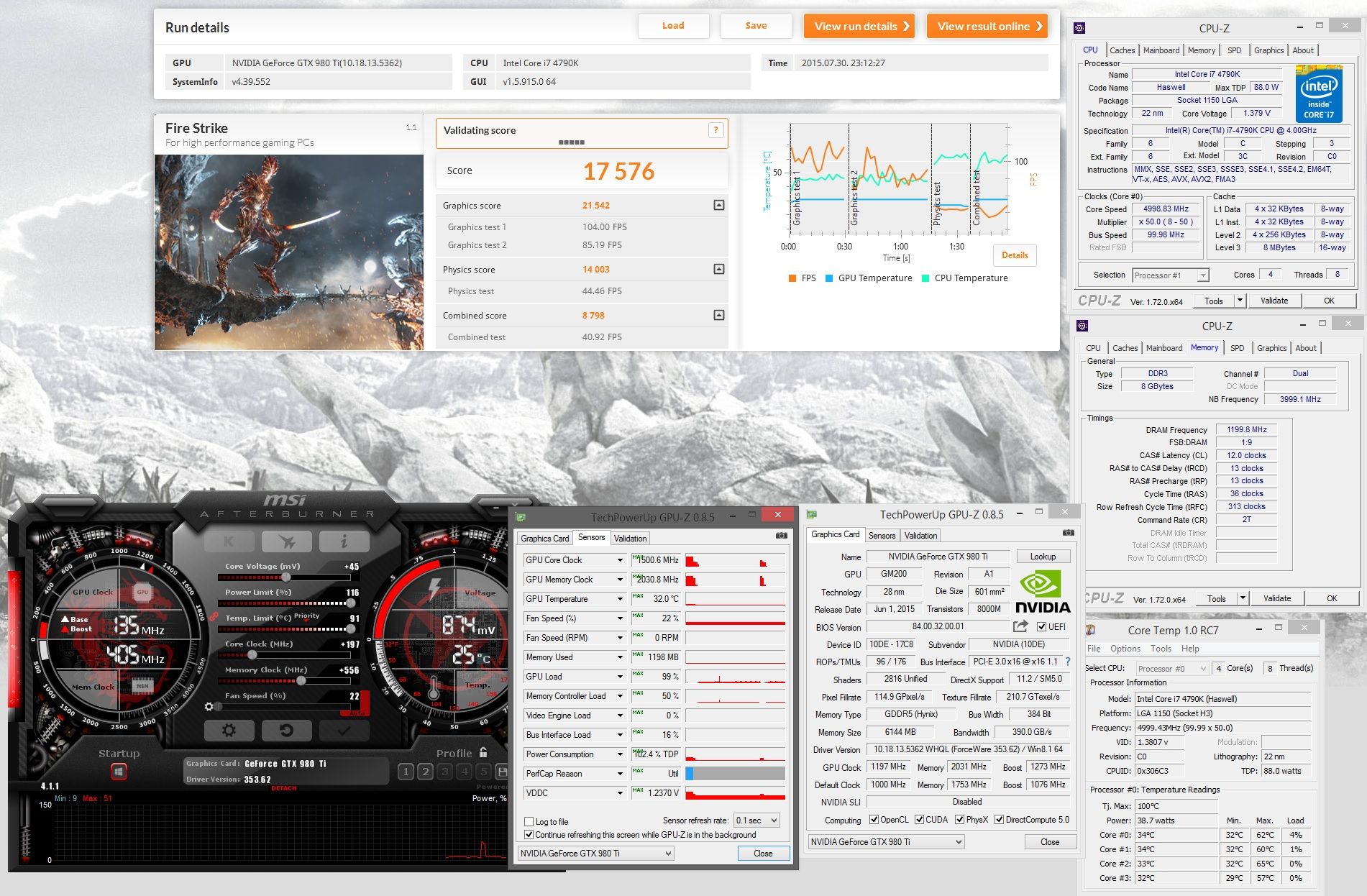Click the Lookup button in GPU-Z
Screen dimensions: 1367x896
click(x=1043, y=557)
